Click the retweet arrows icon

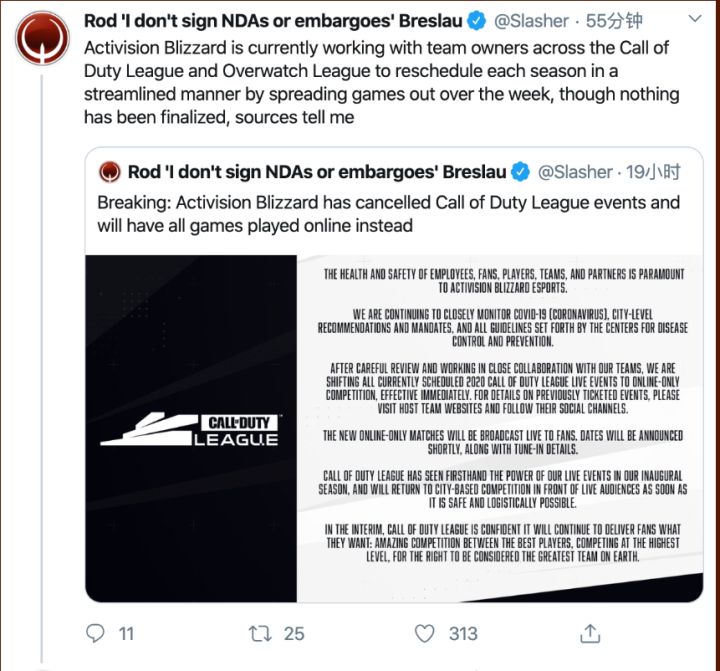click(260, 633)
